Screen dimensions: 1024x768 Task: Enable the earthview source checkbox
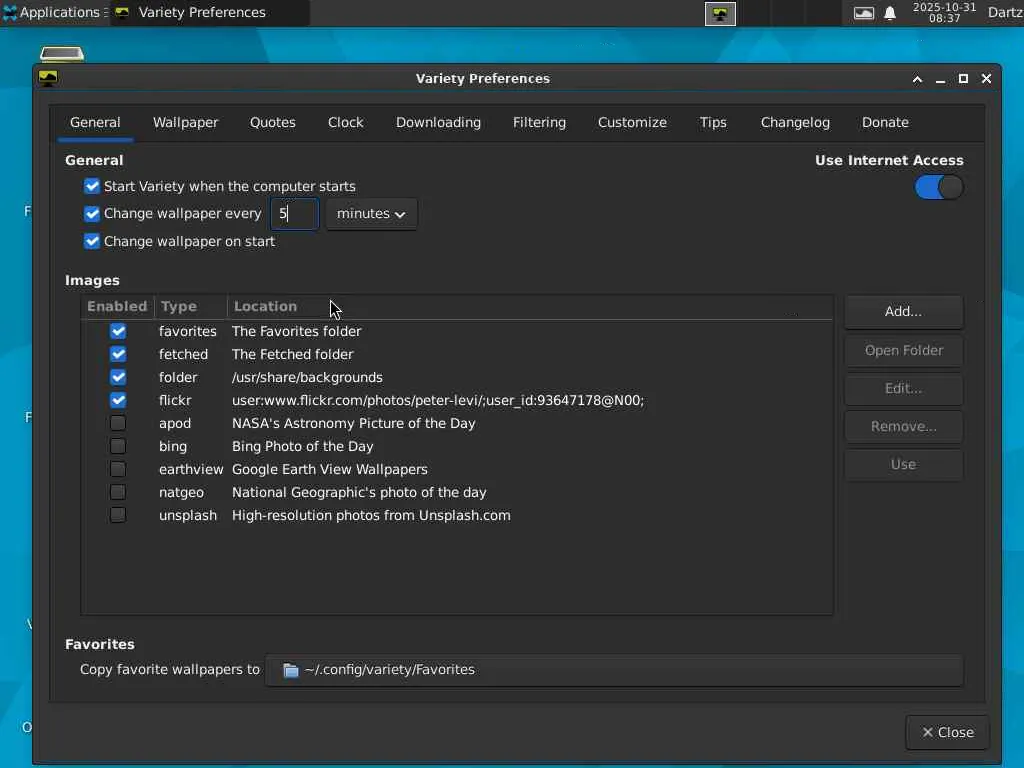coord(118,470)
